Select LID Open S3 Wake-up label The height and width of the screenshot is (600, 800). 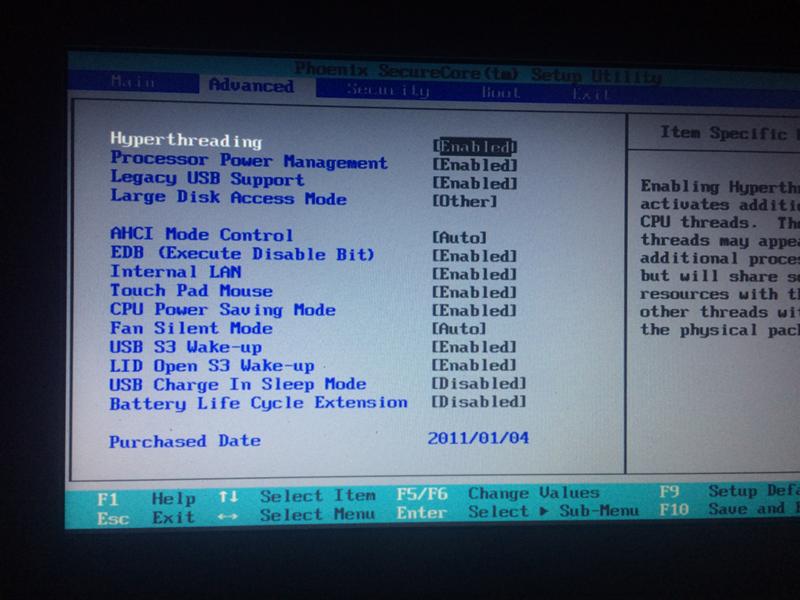point(212,366)
